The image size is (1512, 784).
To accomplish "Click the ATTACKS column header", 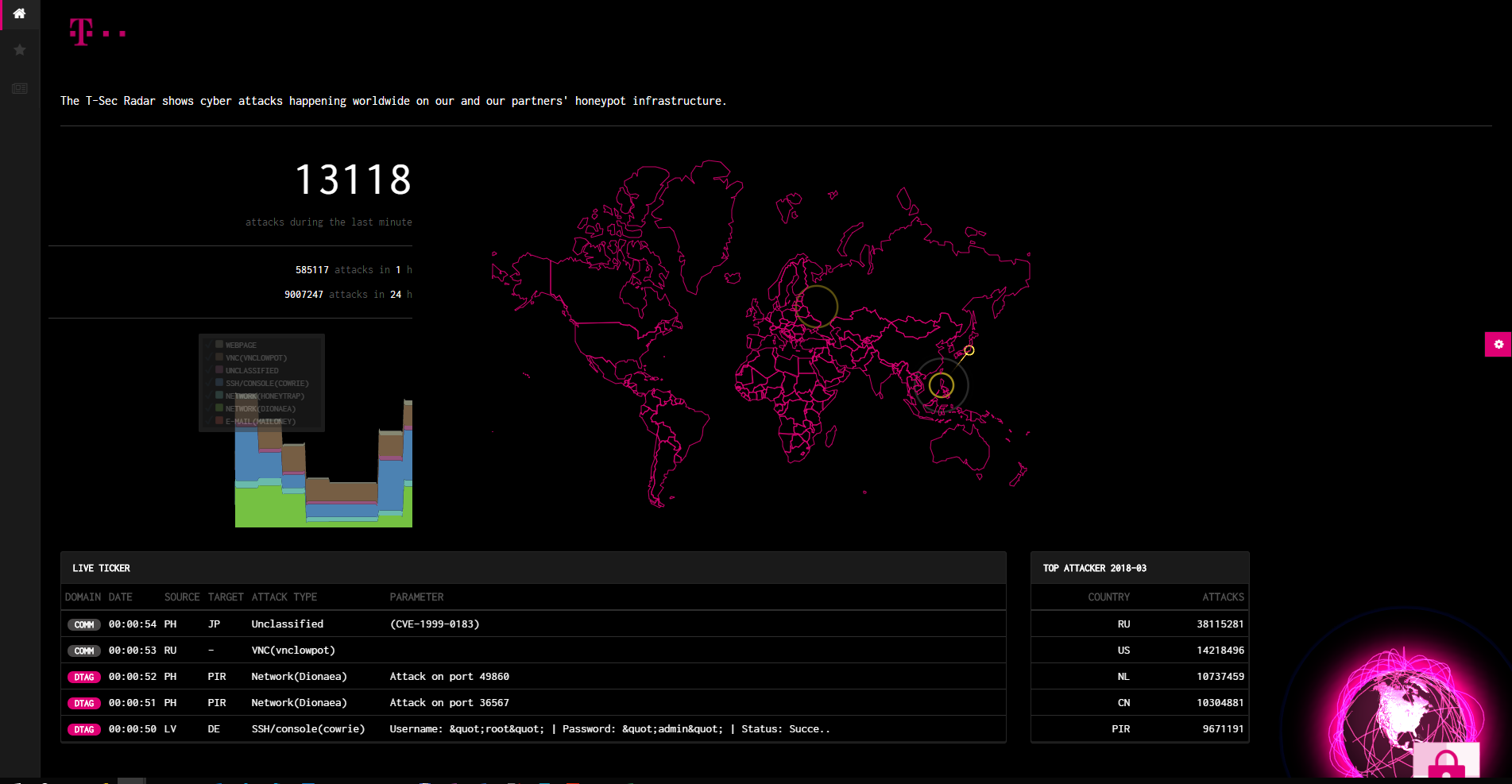I will [1223, 597].
